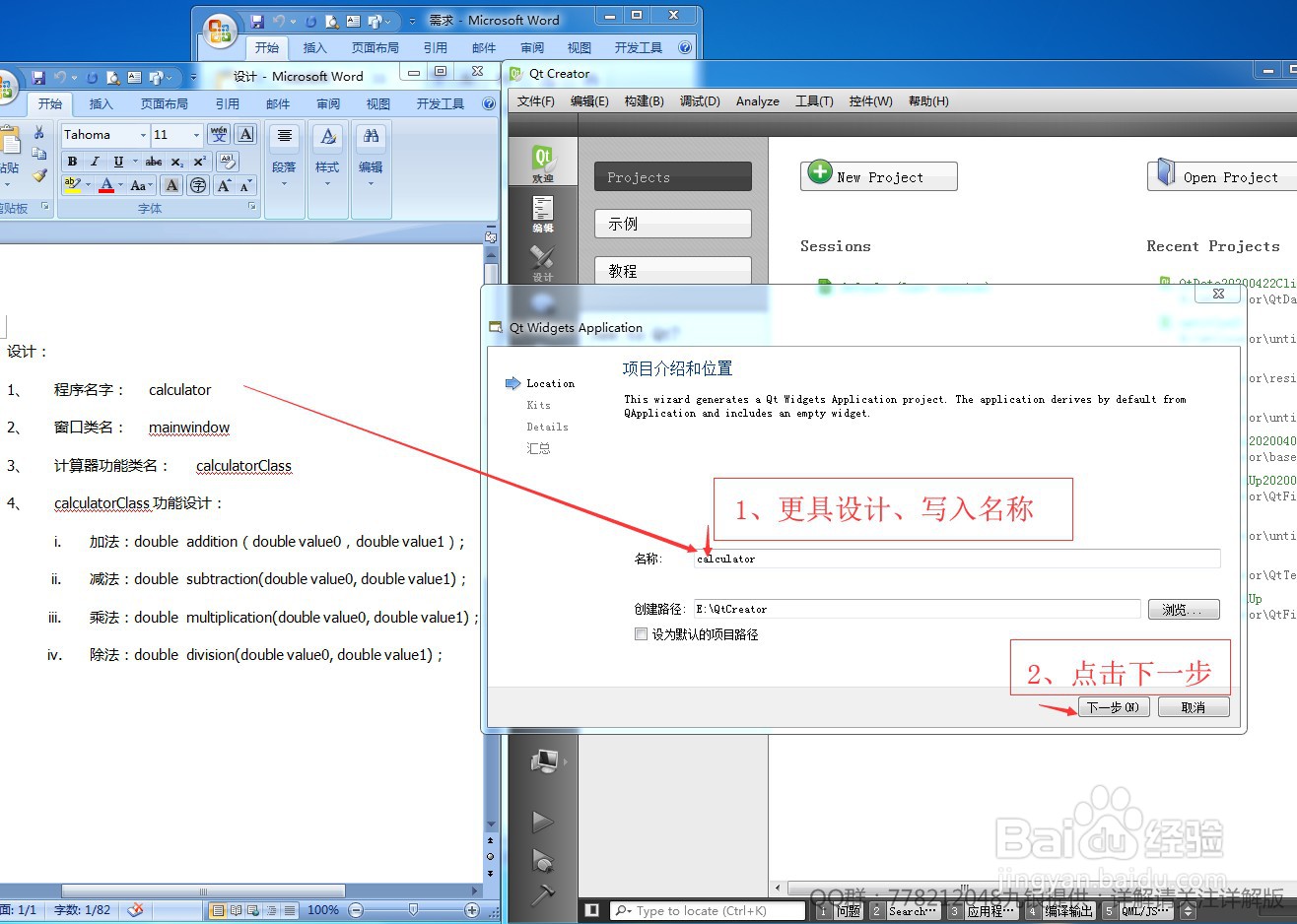This screenshot has width=1297, height=924.
Task: Click Grow Font button in Word
Action: pos(224,185)
